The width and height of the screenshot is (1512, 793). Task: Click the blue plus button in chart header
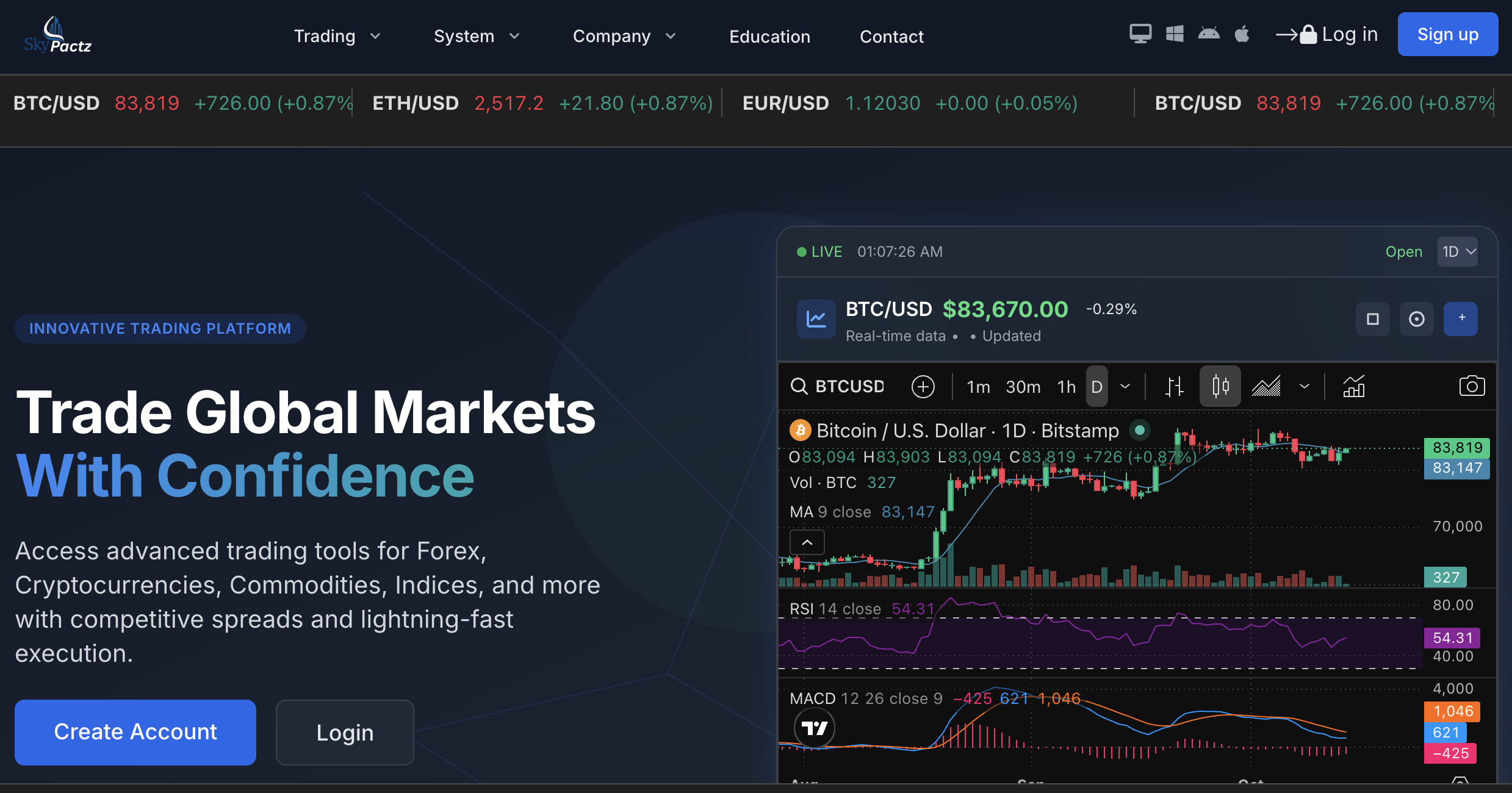point(1461,318)
